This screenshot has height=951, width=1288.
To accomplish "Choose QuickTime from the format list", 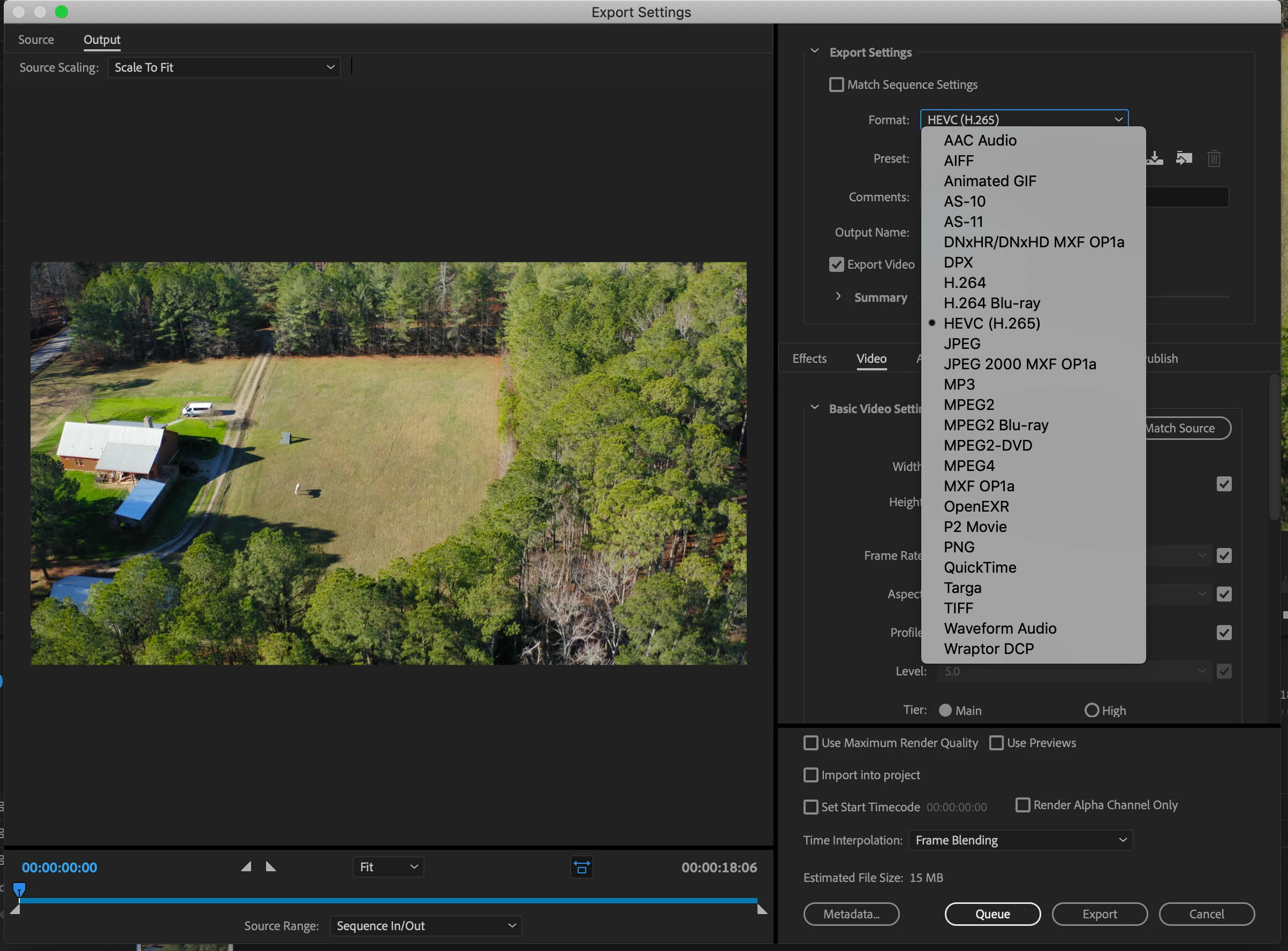I will (x=980, y=568).
